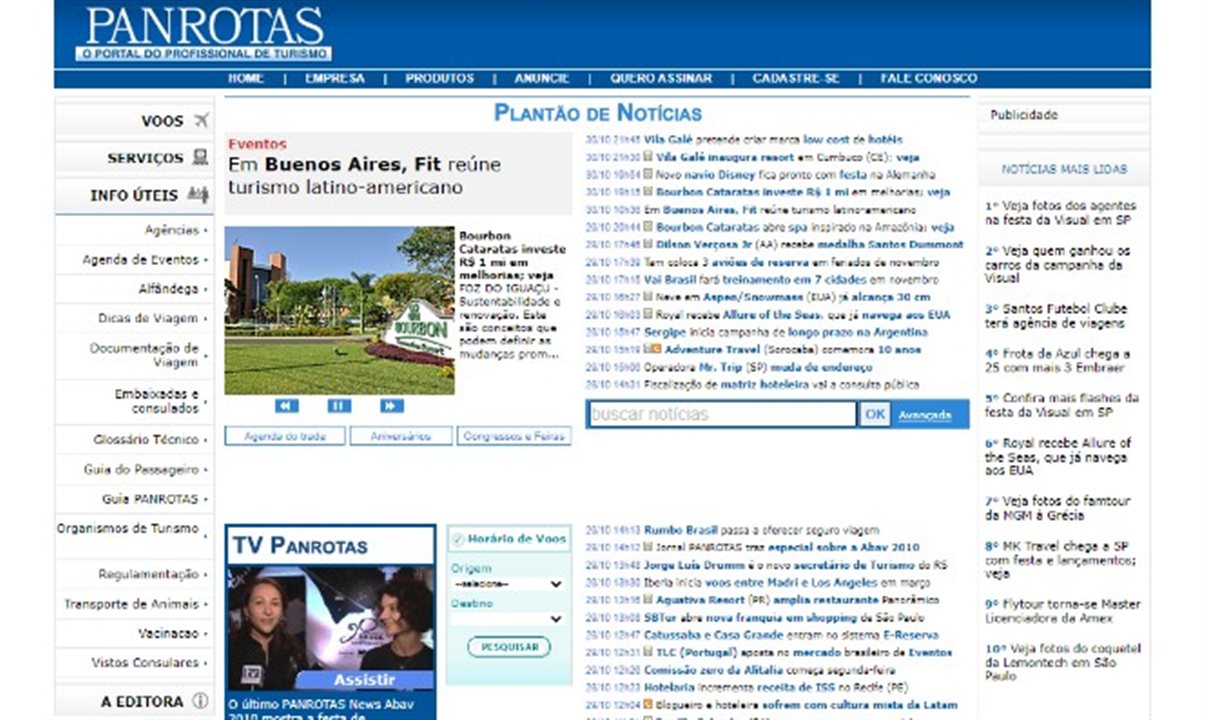Open the ANUNCIE menu item
Screen dimensions: 1206x720
[542, 78]
